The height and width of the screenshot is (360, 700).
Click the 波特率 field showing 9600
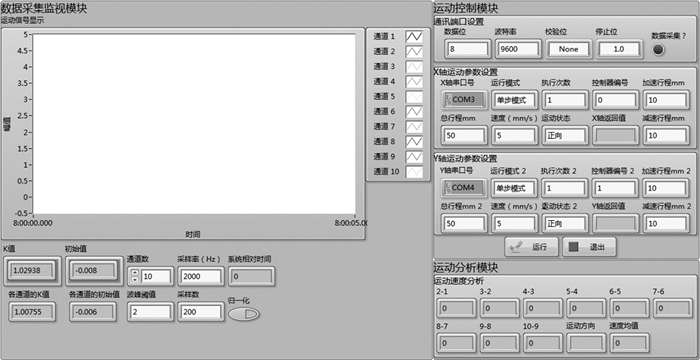[x=518, y=49]
